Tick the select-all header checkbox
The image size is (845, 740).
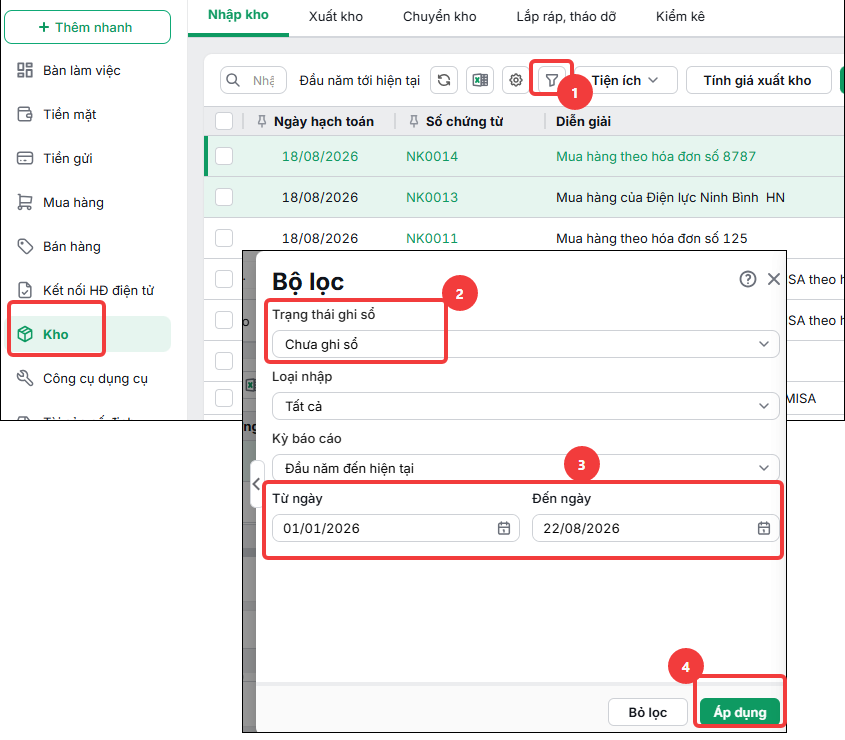point(224,121)
